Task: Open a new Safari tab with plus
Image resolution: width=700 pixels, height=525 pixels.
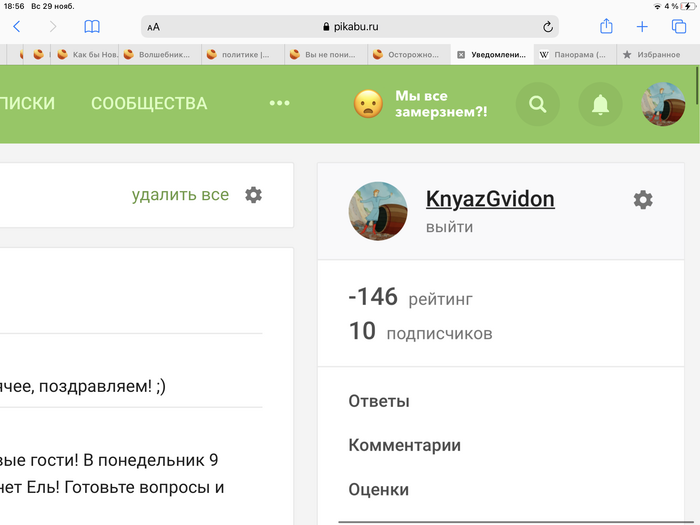Action: [642, 27]
